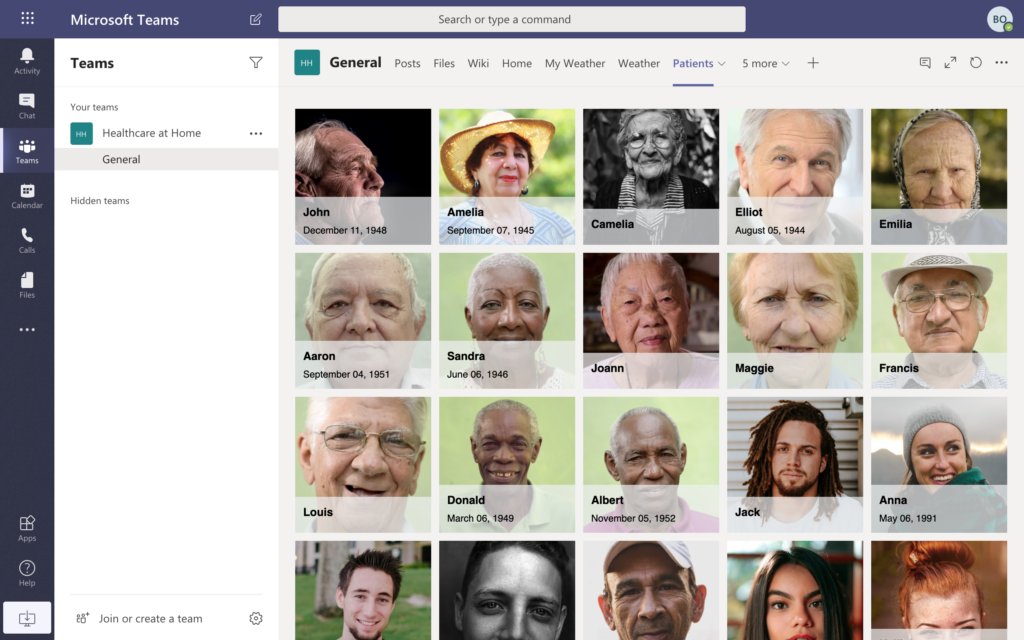Click the Your teams label
Viewport: 1024px width, 640px height.
pyautogui.click(x=94, y=107)
